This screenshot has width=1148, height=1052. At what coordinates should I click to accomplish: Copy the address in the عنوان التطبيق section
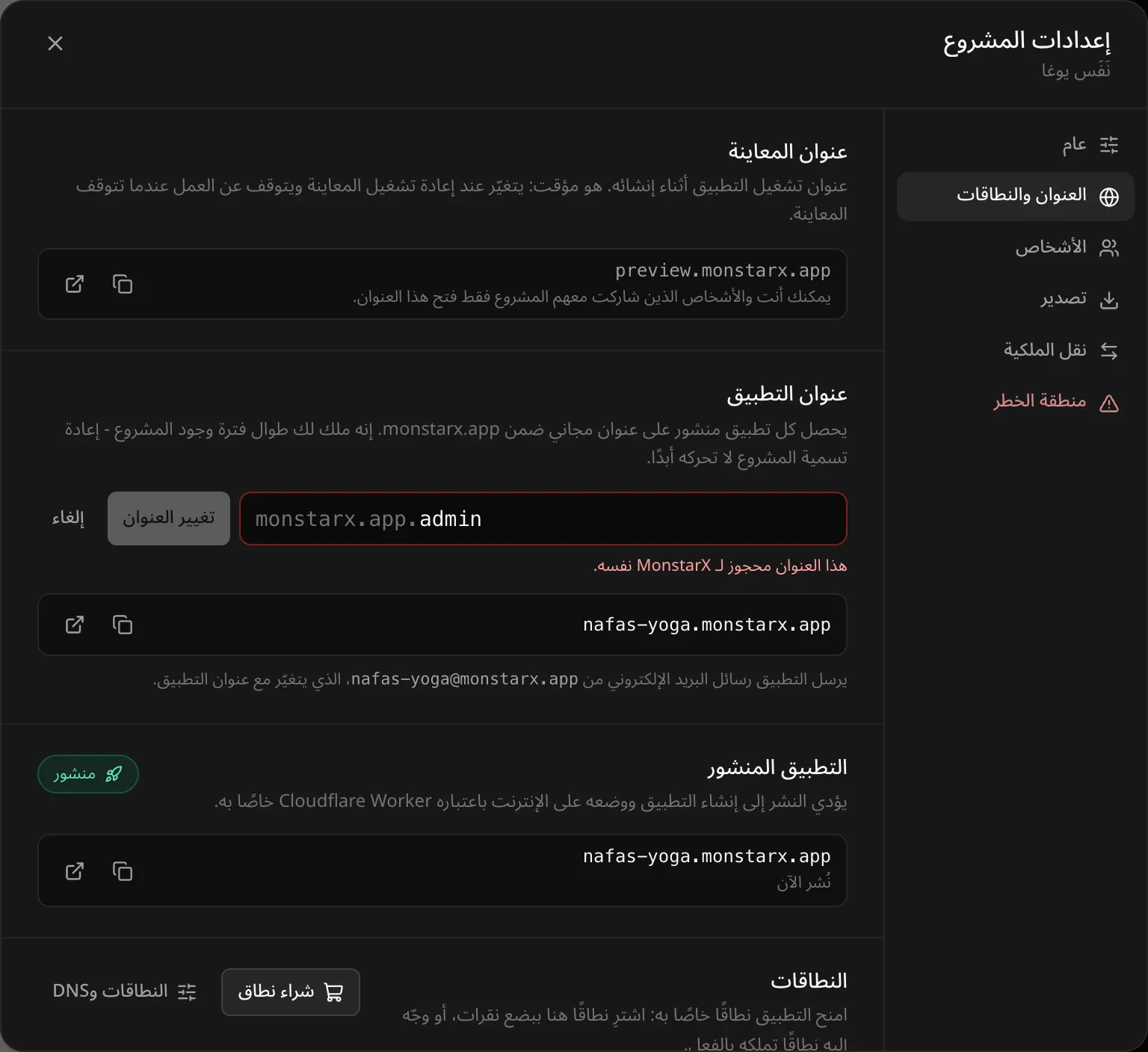pos(123,625)
